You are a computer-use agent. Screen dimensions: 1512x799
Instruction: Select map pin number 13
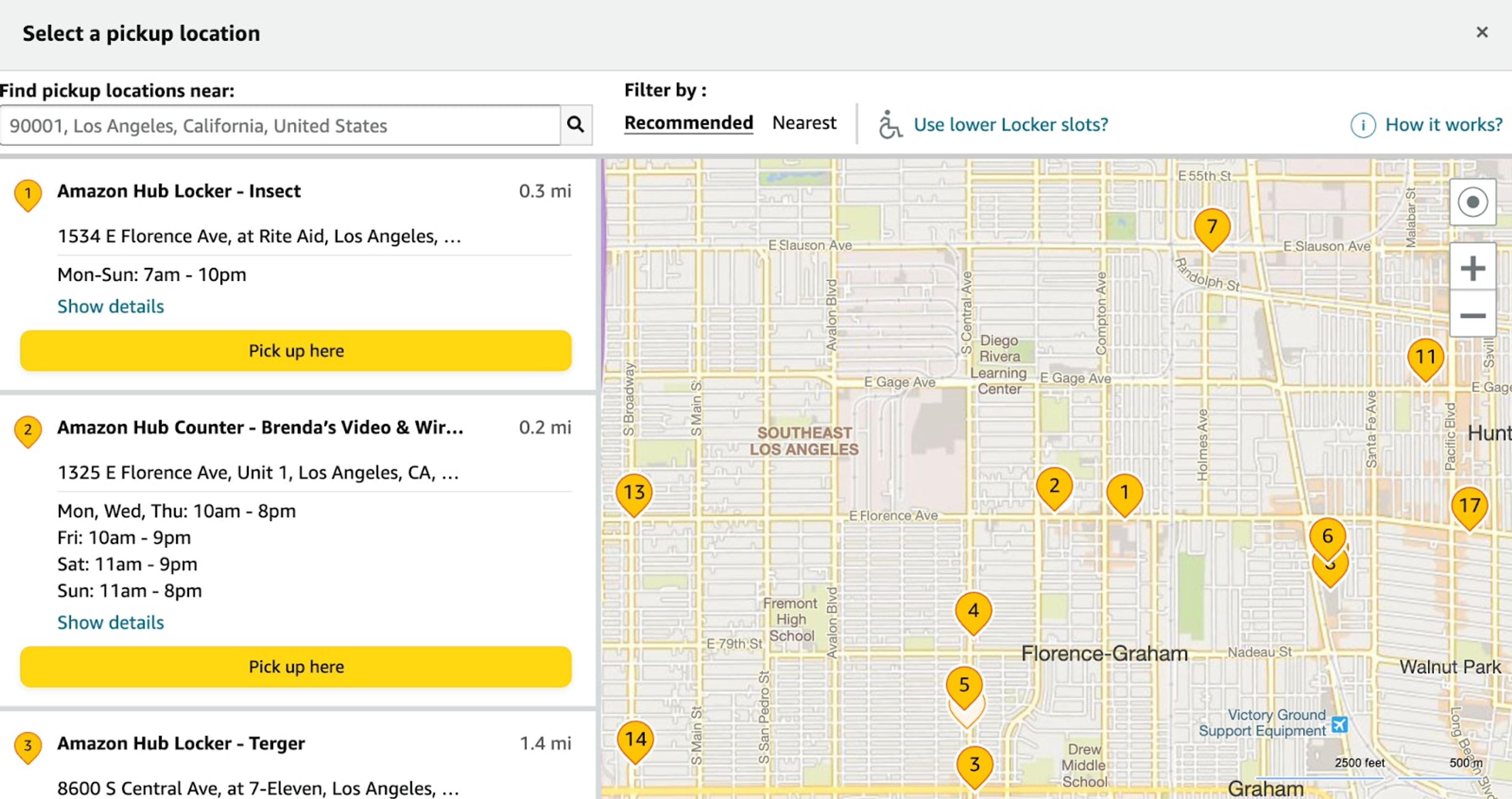coord(634,492)
